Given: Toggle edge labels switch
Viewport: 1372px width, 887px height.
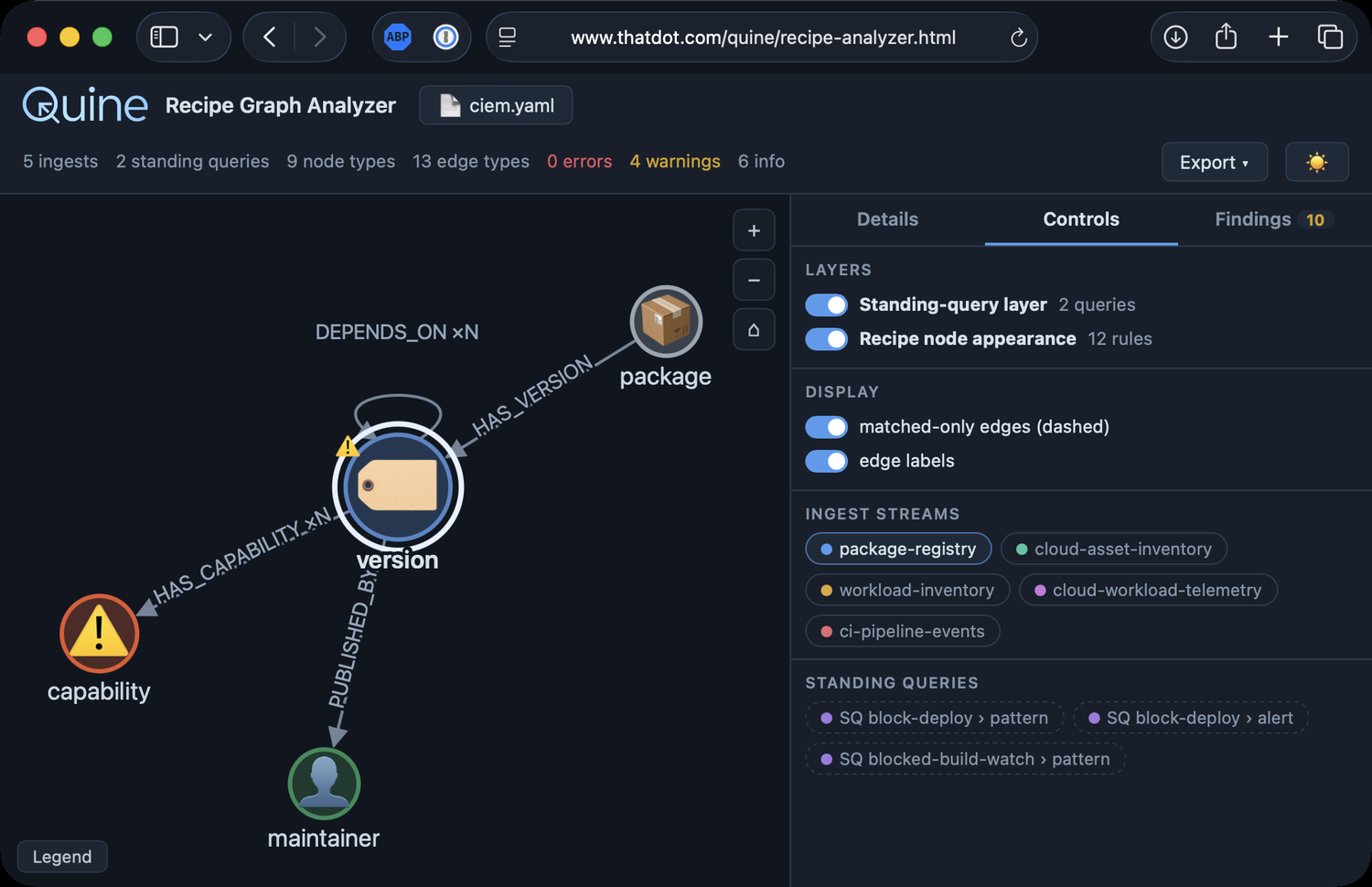Looking at the screenshot, I should click(827, 461).
